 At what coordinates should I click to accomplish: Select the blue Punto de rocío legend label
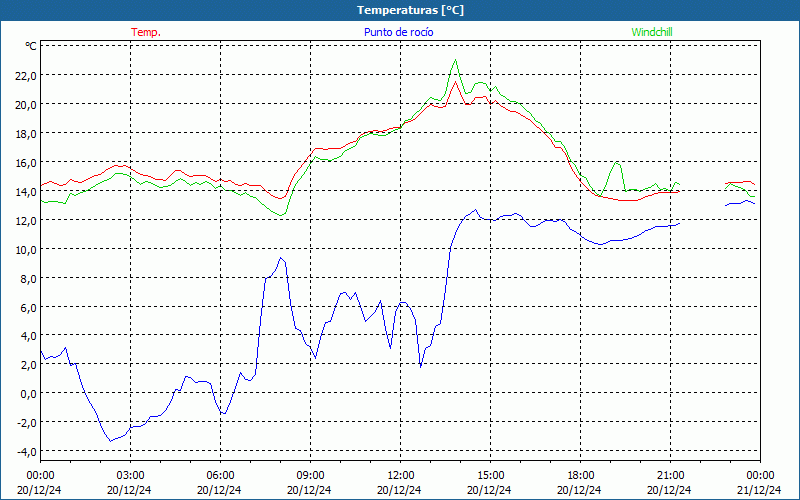pos(398,32)
